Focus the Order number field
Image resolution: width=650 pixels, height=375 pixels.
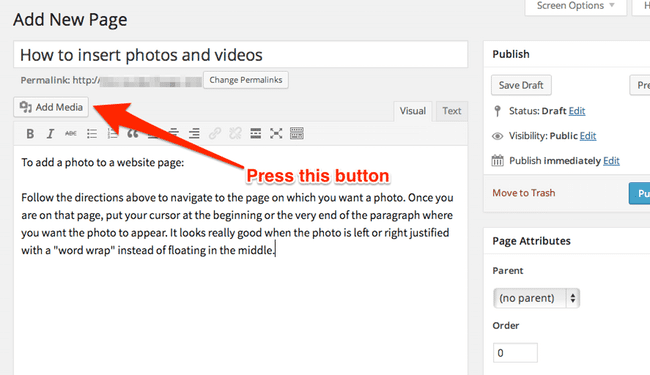[515, 353]
